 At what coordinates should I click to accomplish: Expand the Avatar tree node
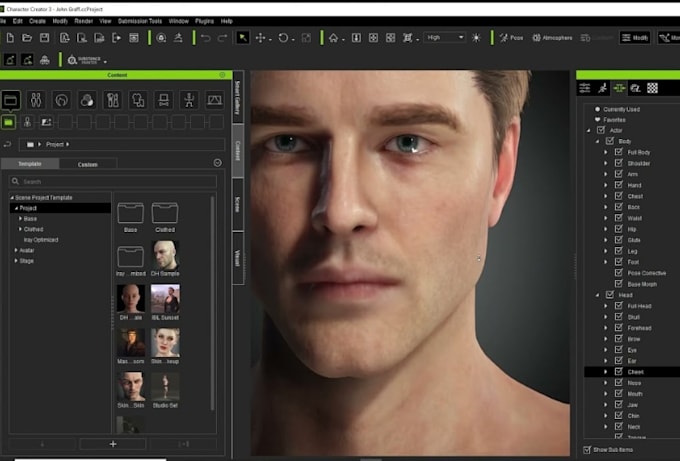click(x=16, y=250)
